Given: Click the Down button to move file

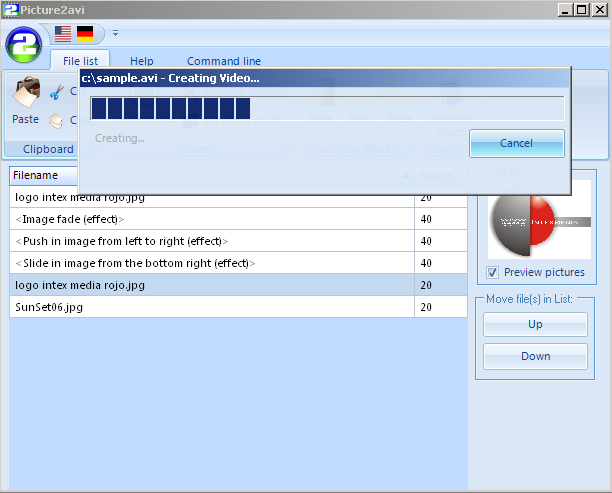Looking at the screenshot, I should point(535,356).
